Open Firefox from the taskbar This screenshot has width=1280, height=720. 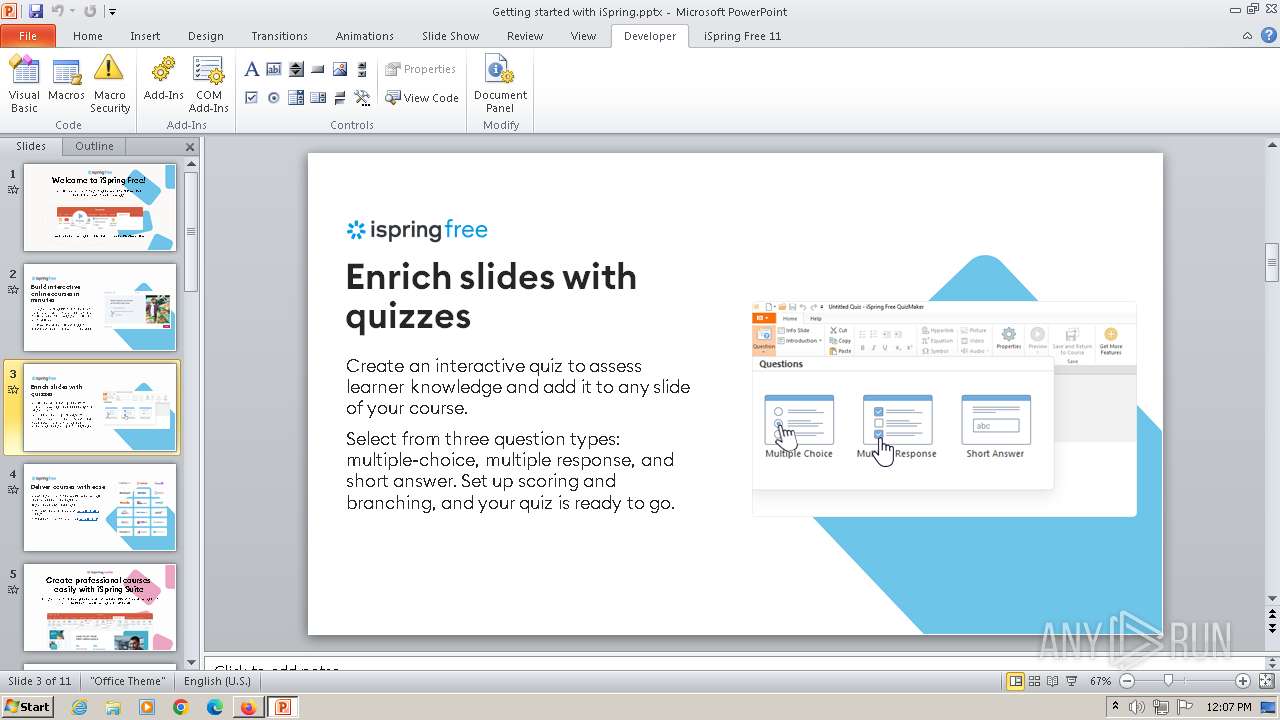(248, 707)
